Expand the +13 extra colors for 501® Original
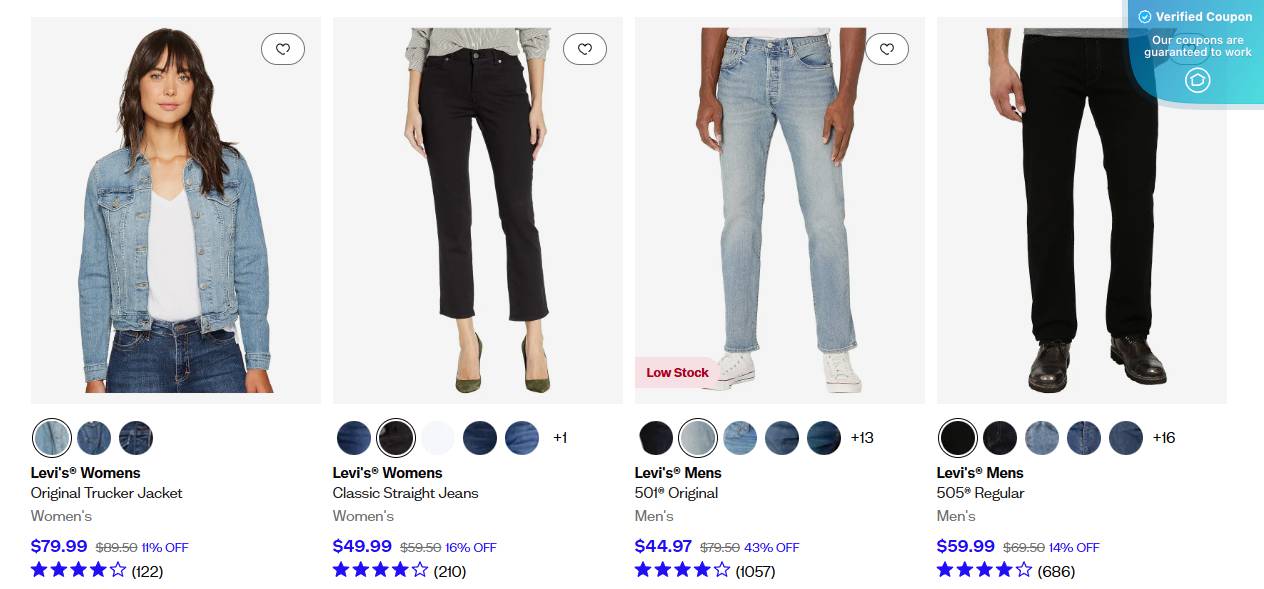 point(862,437)
